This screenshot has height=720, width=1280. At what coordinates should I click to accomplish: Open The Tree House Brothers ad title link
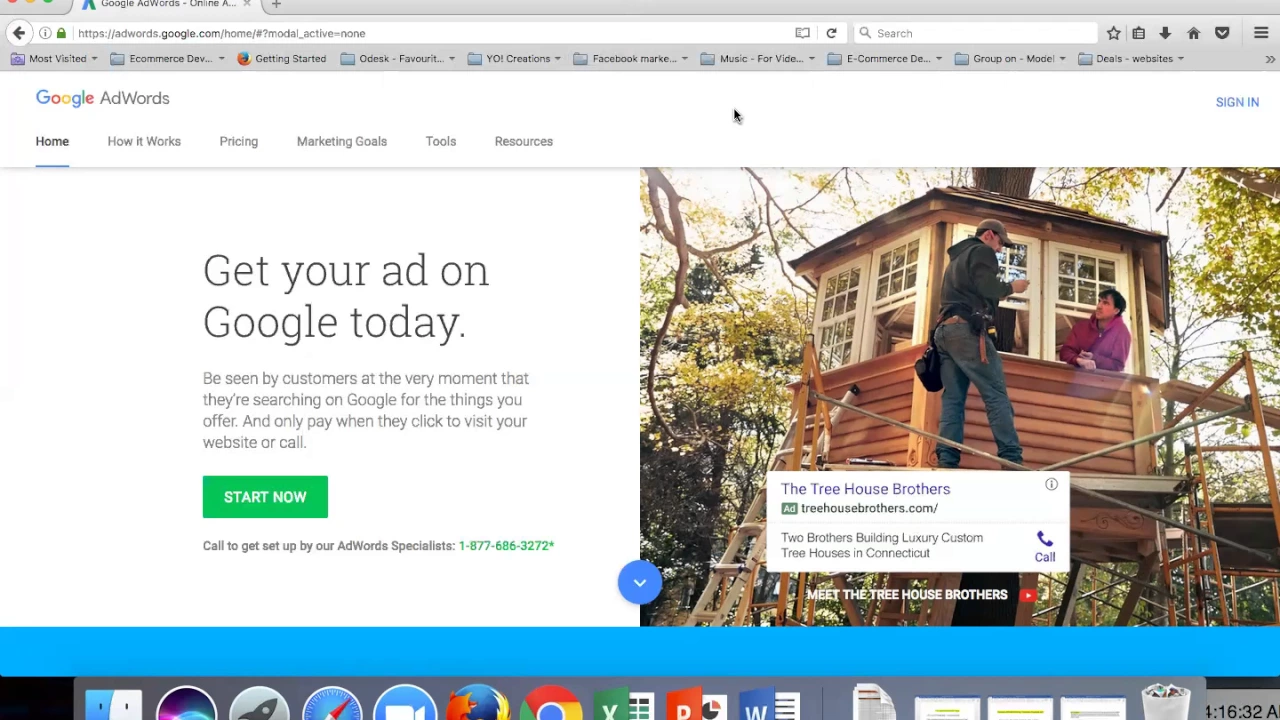[865, 489]
